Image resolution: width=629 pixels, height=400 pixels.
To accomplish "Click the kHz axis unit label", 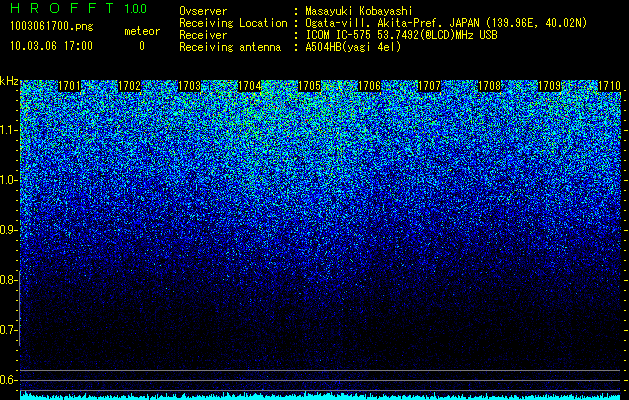I will click(x=9, y=81).
